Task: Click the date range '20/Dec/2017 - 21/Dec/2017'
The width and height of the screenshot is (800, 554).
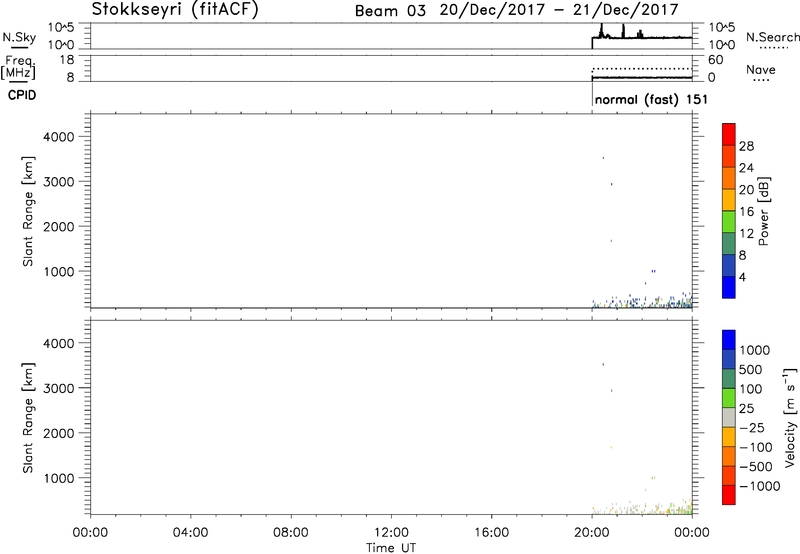Action: tap(559, 10)
